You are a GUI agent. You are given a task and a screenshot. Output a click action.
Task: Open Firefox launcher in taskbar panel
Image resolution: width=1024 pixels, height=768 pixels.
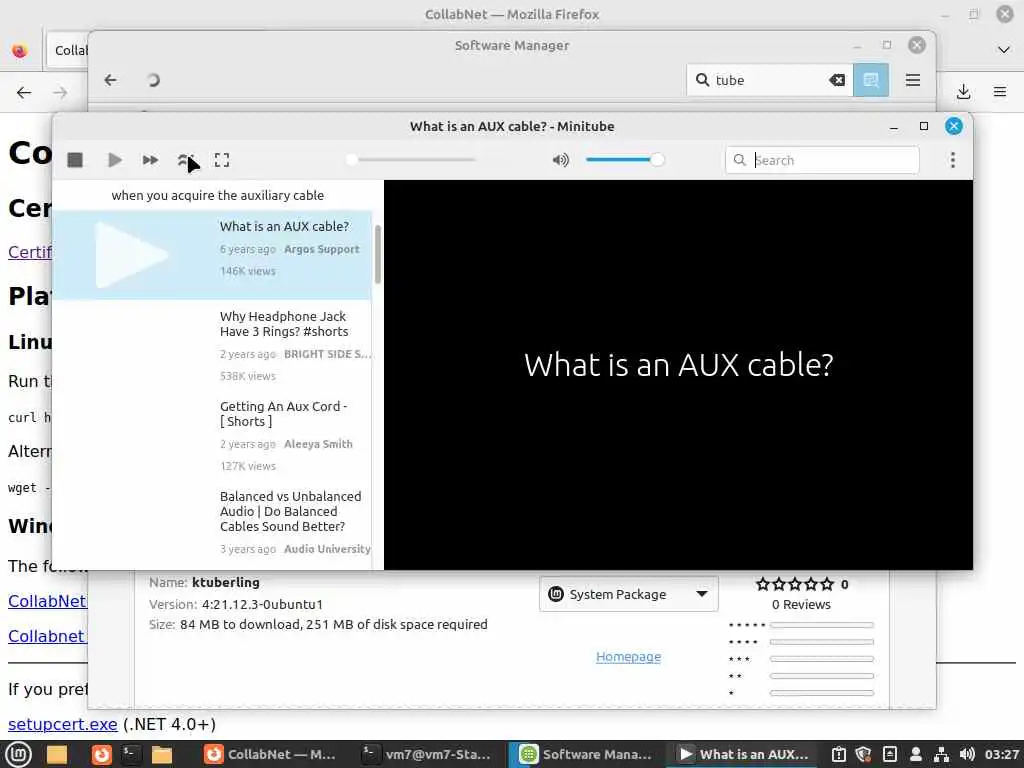click(x=101, y=754)
